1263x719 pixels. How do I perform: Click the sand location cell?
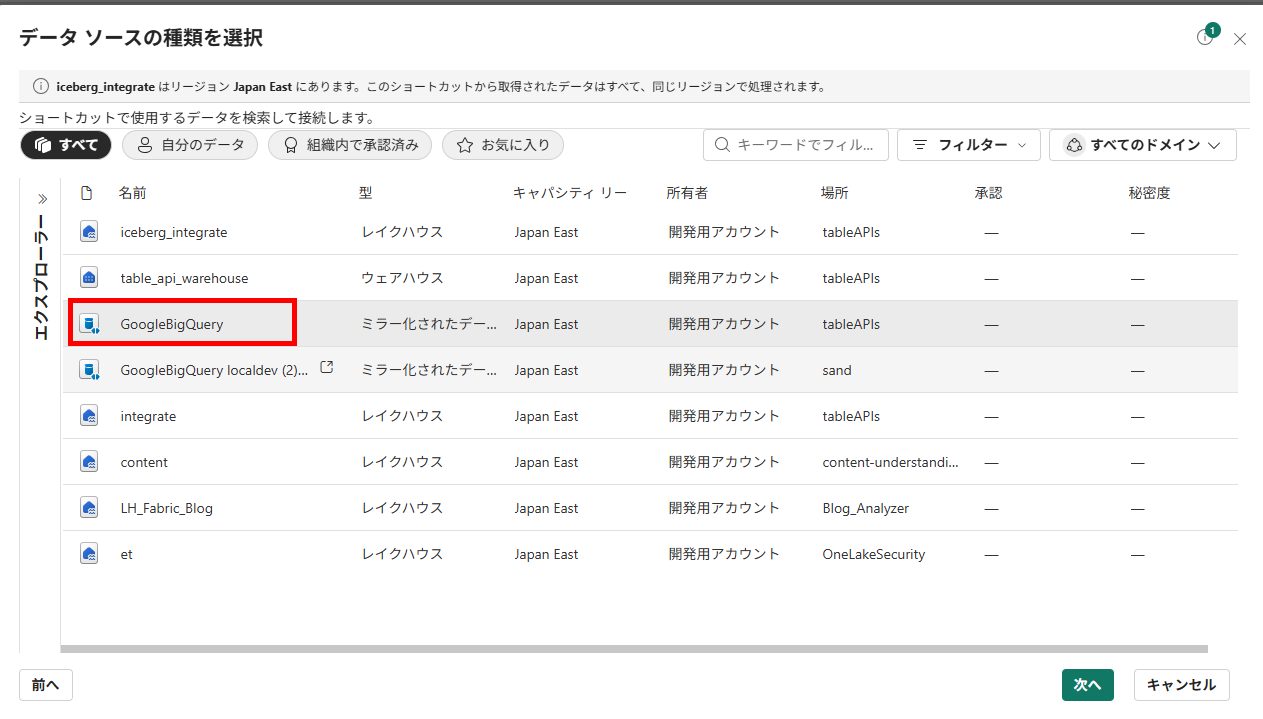point(837,370)
